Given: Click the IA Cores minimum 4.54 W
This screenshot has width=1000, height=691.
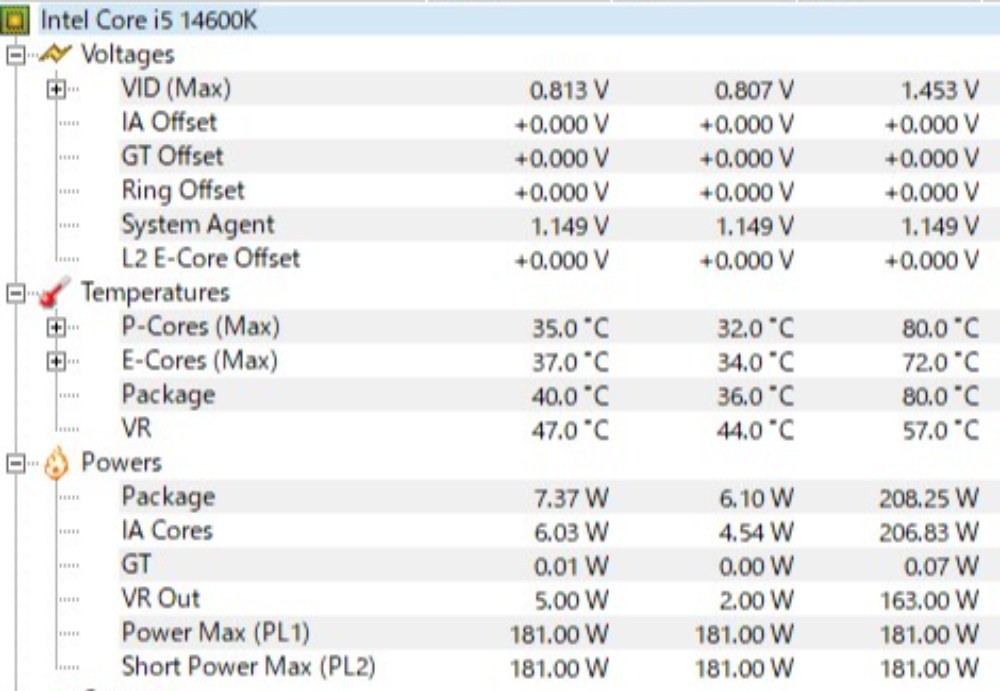Looking at the screenshot, I should tap(756, 533).
